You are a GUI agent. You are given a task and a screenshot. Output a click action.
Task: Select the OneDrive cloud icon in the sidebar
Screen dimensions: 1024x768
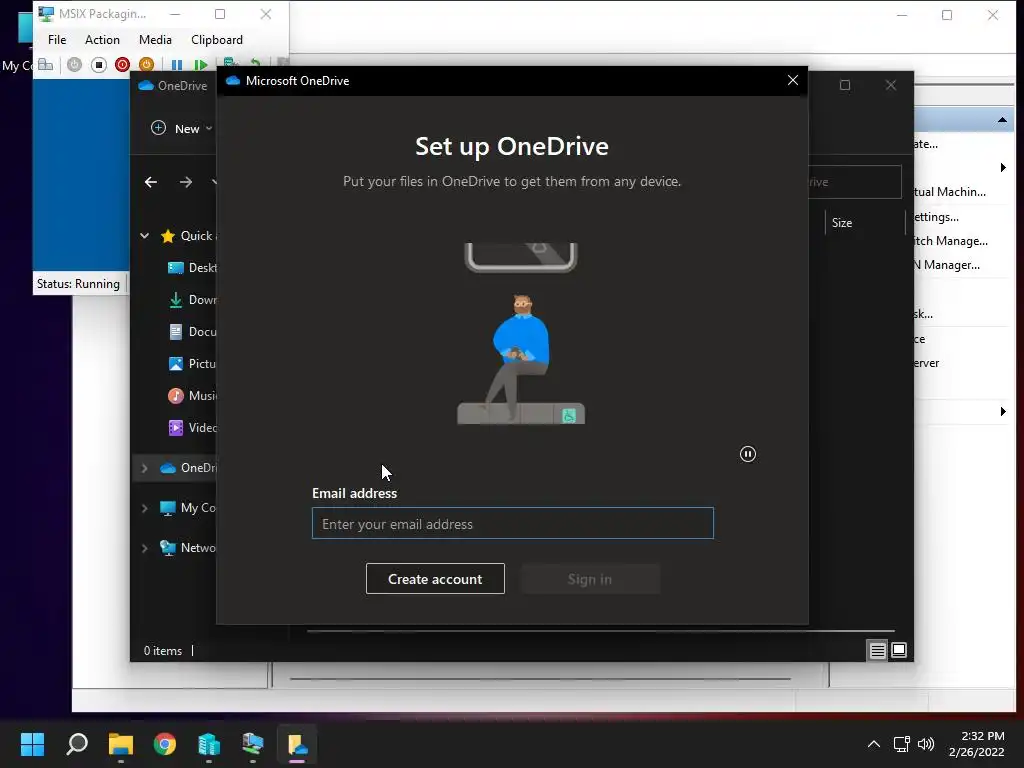[x=168, y=468]
